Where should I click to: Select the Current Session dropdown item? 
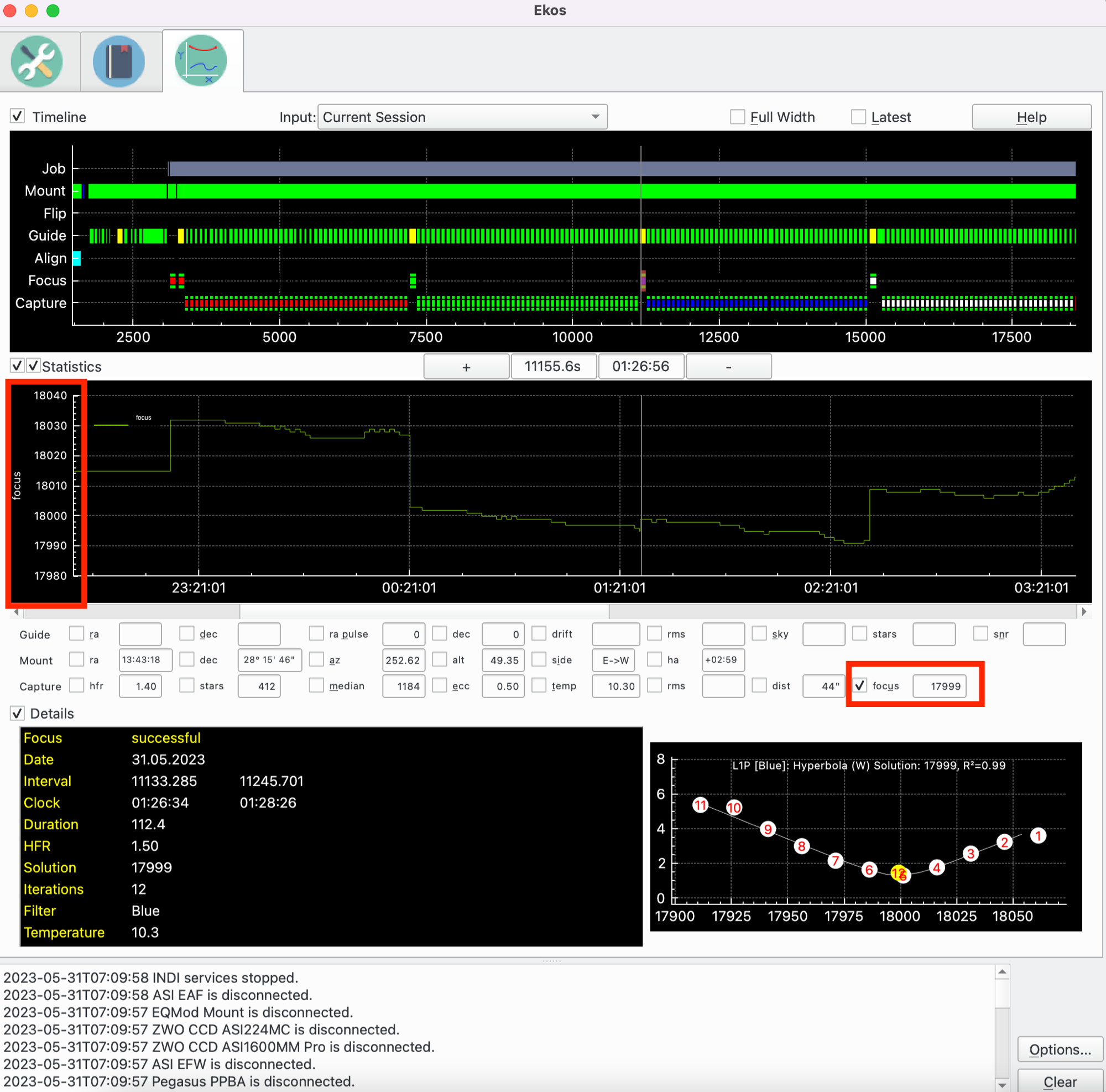[461, 117]
